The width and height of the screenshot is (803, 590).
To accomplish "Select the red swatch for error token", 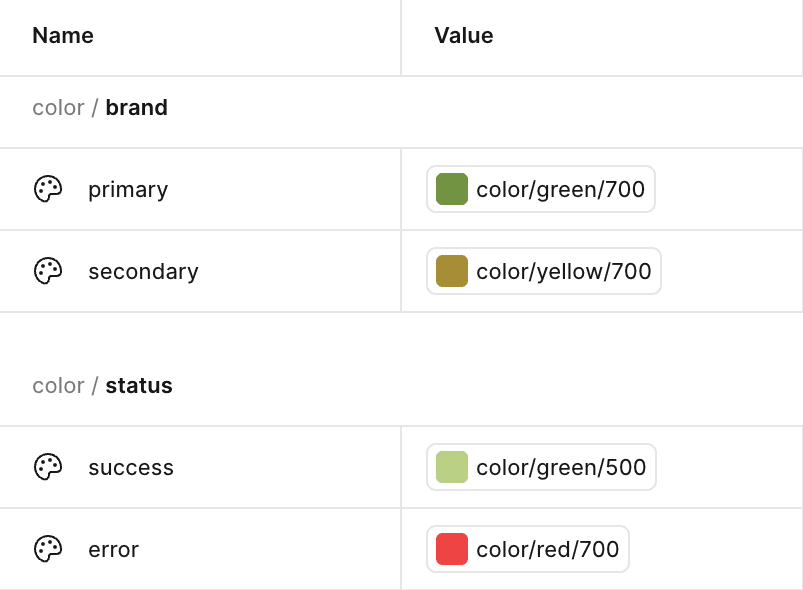I will [451, 549].
